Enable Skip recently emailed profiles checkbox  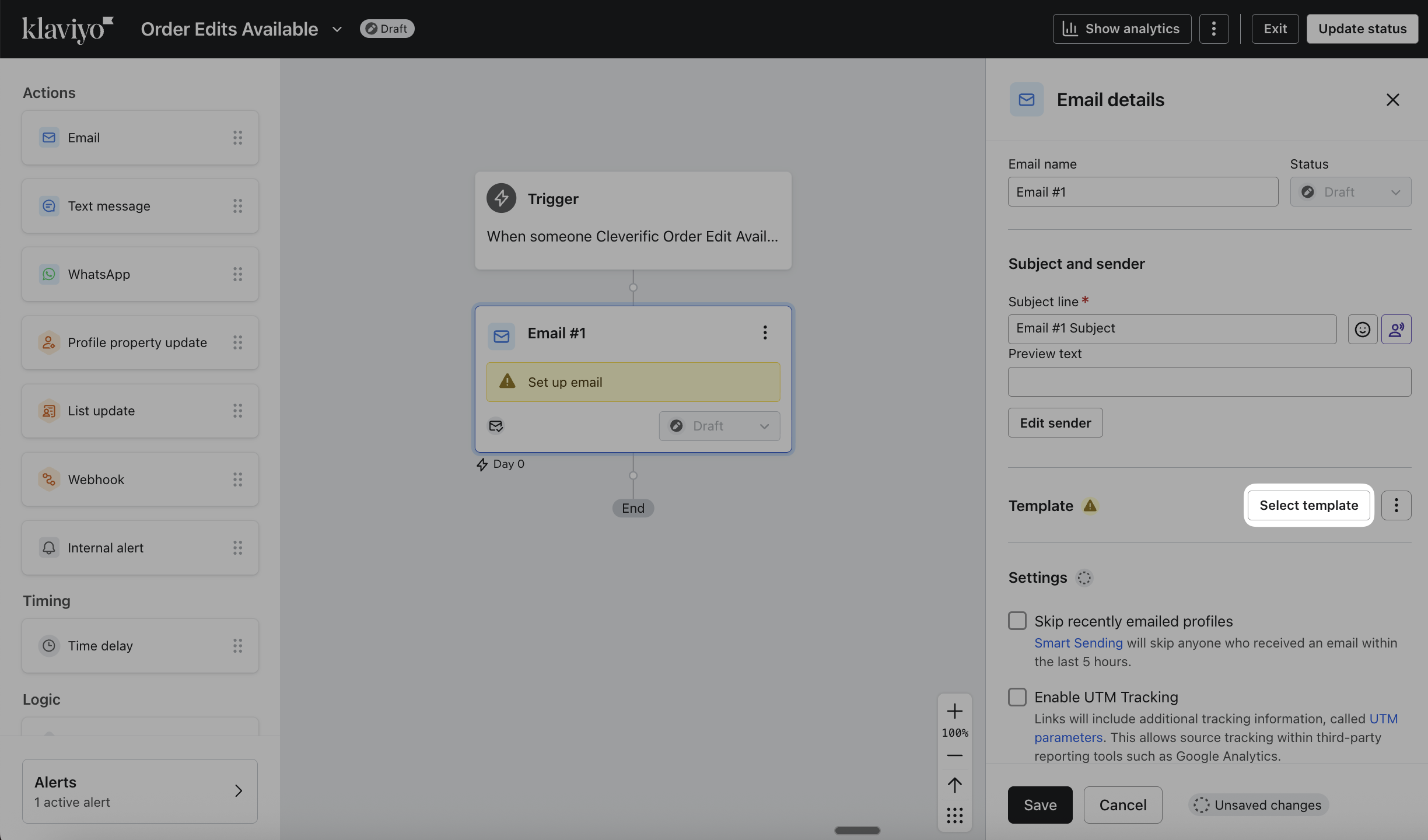(1017, 621)
